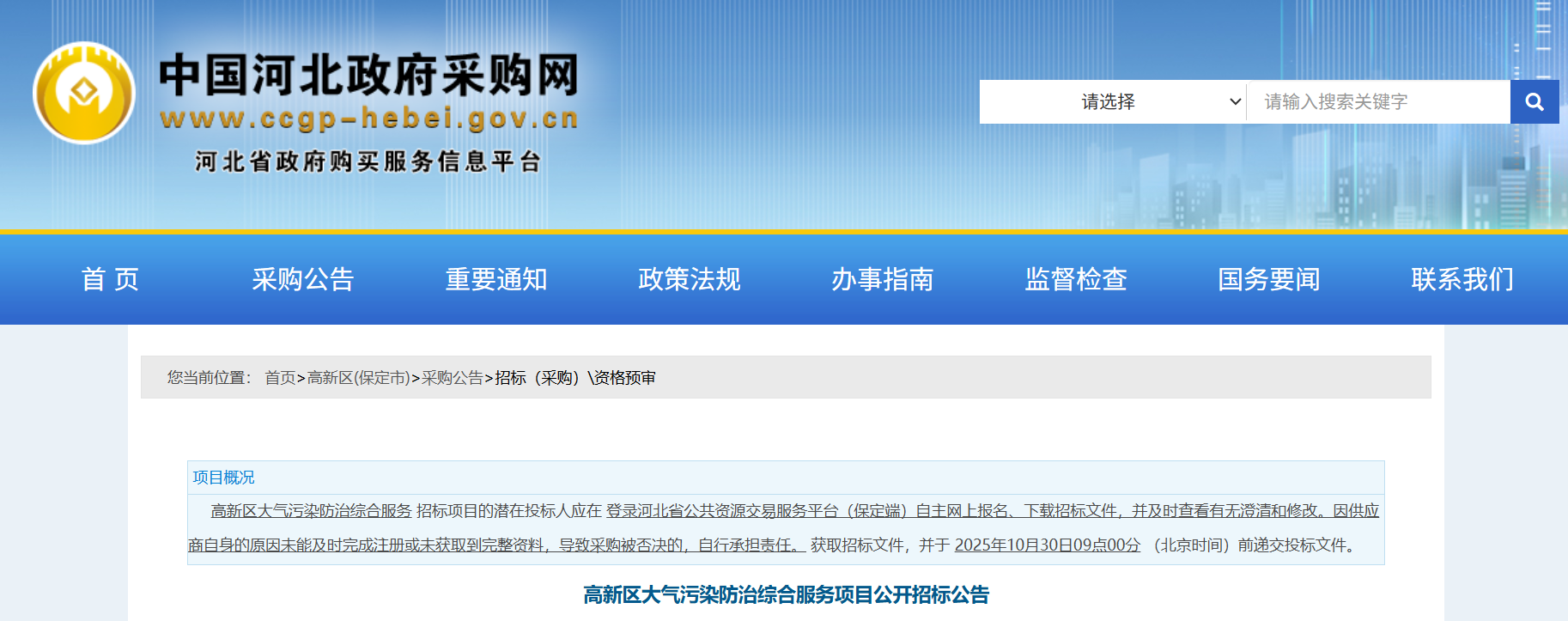Focus the 请输入搜索关键字 search field
Image resolution: width=1568 pixels, height=621 pixels.
click(x=1377, y=102)
